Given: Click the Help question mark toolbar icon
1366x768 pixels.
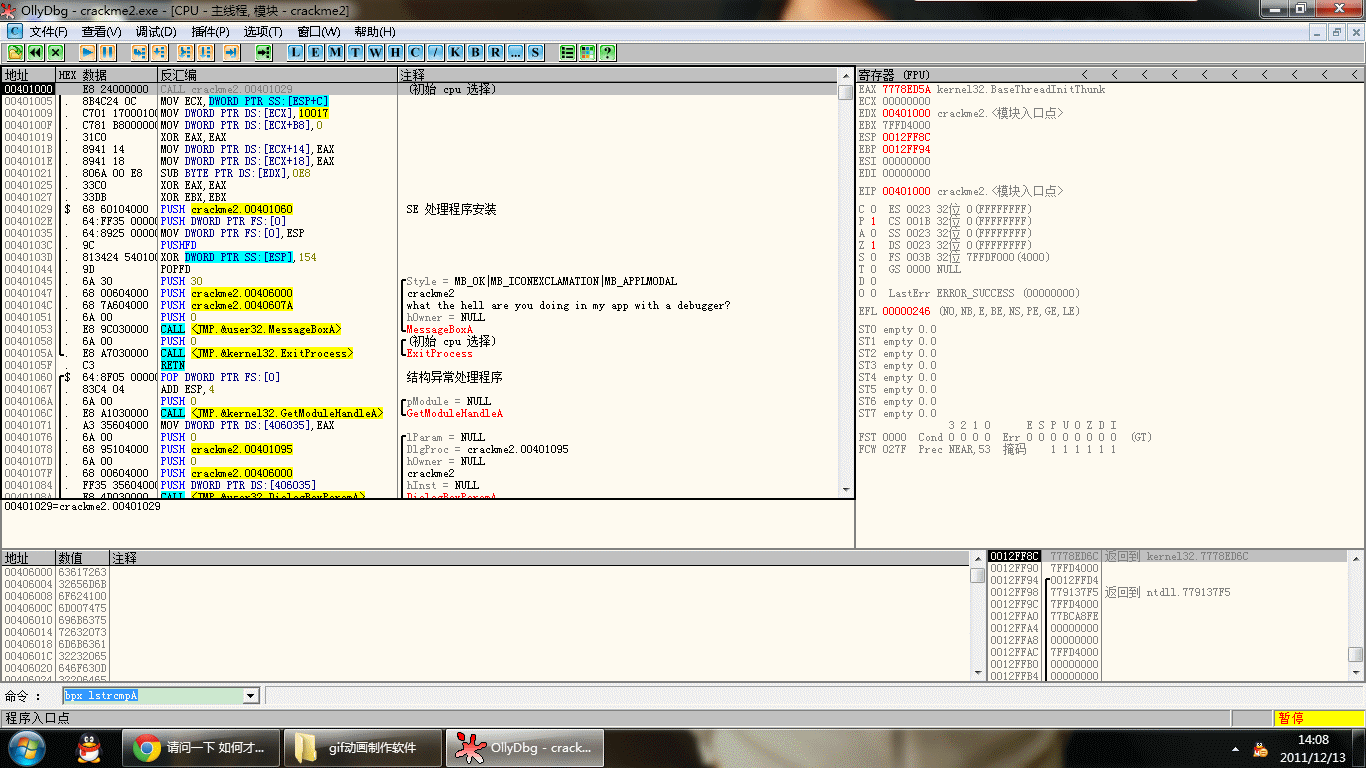Looking at the screenshot, I should click(608, 52).
